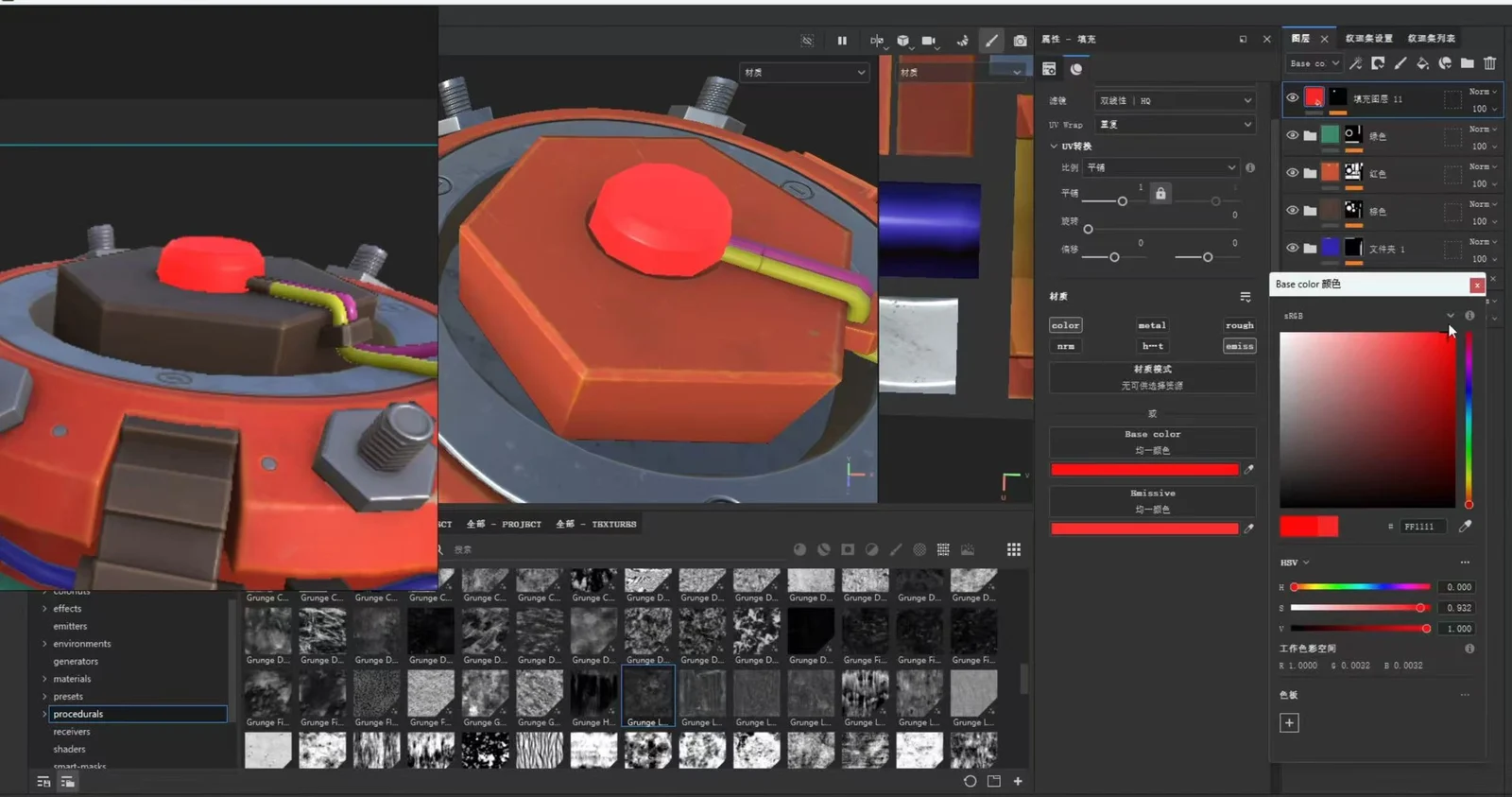This screenshot has height=797, width=1512.
Task: Click the hex color value field
Action: click(x=1422, y=527)
